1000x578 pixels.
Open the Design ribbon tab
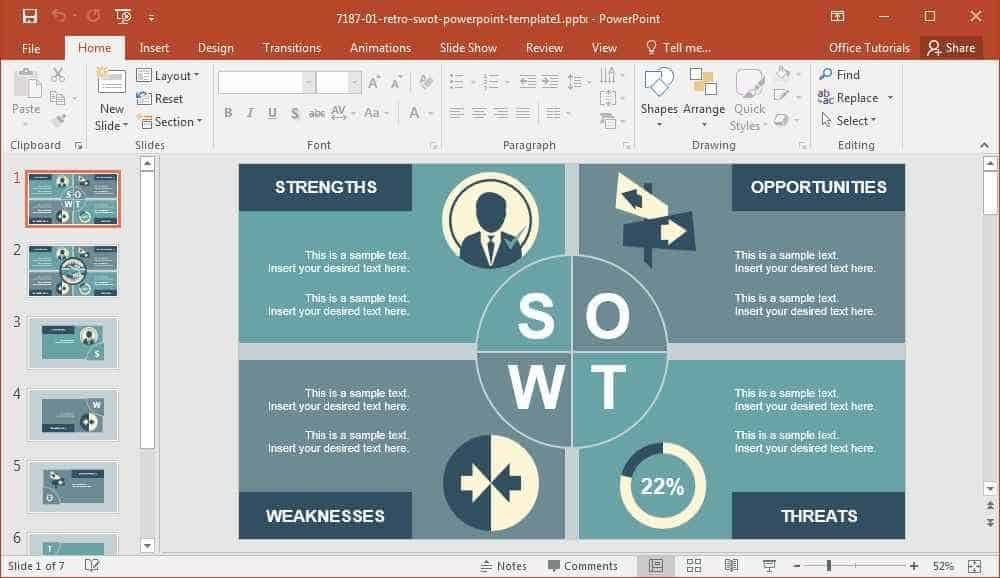(x=216, y=48)
